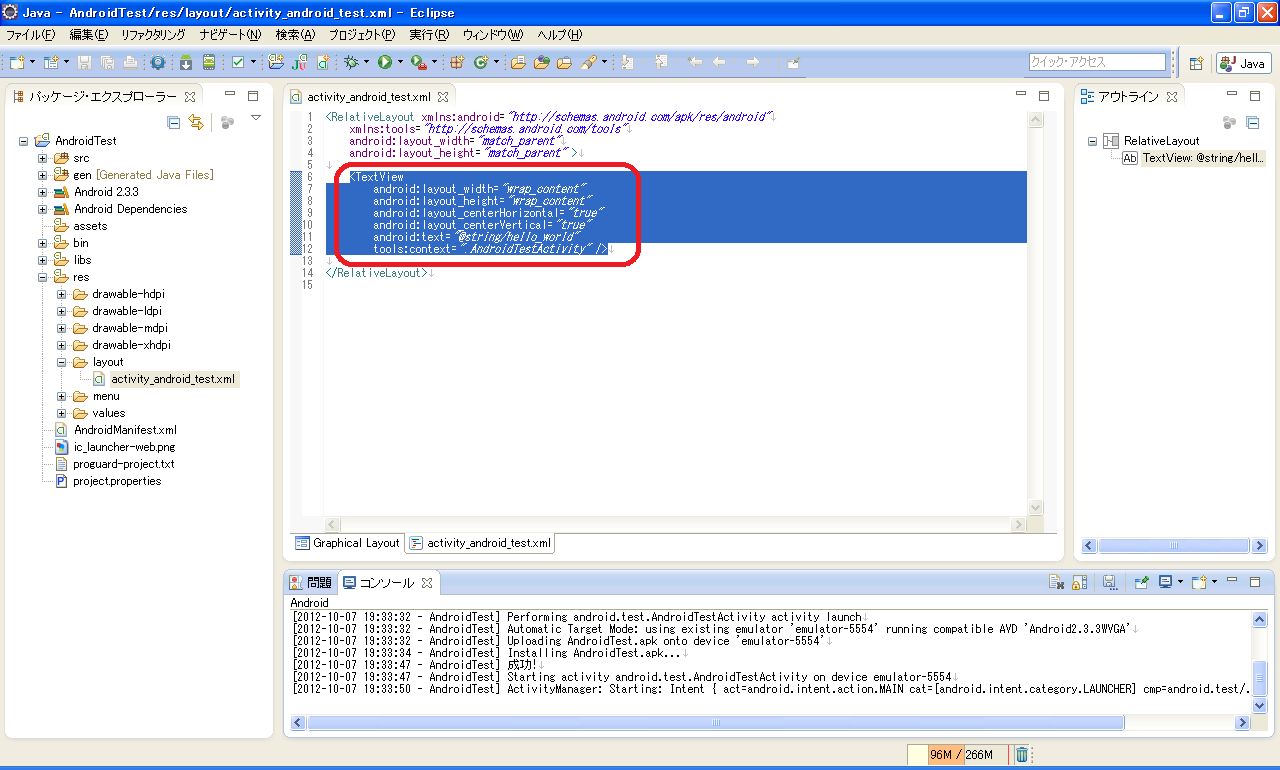Select the Java perspective button

[1244, 63]
